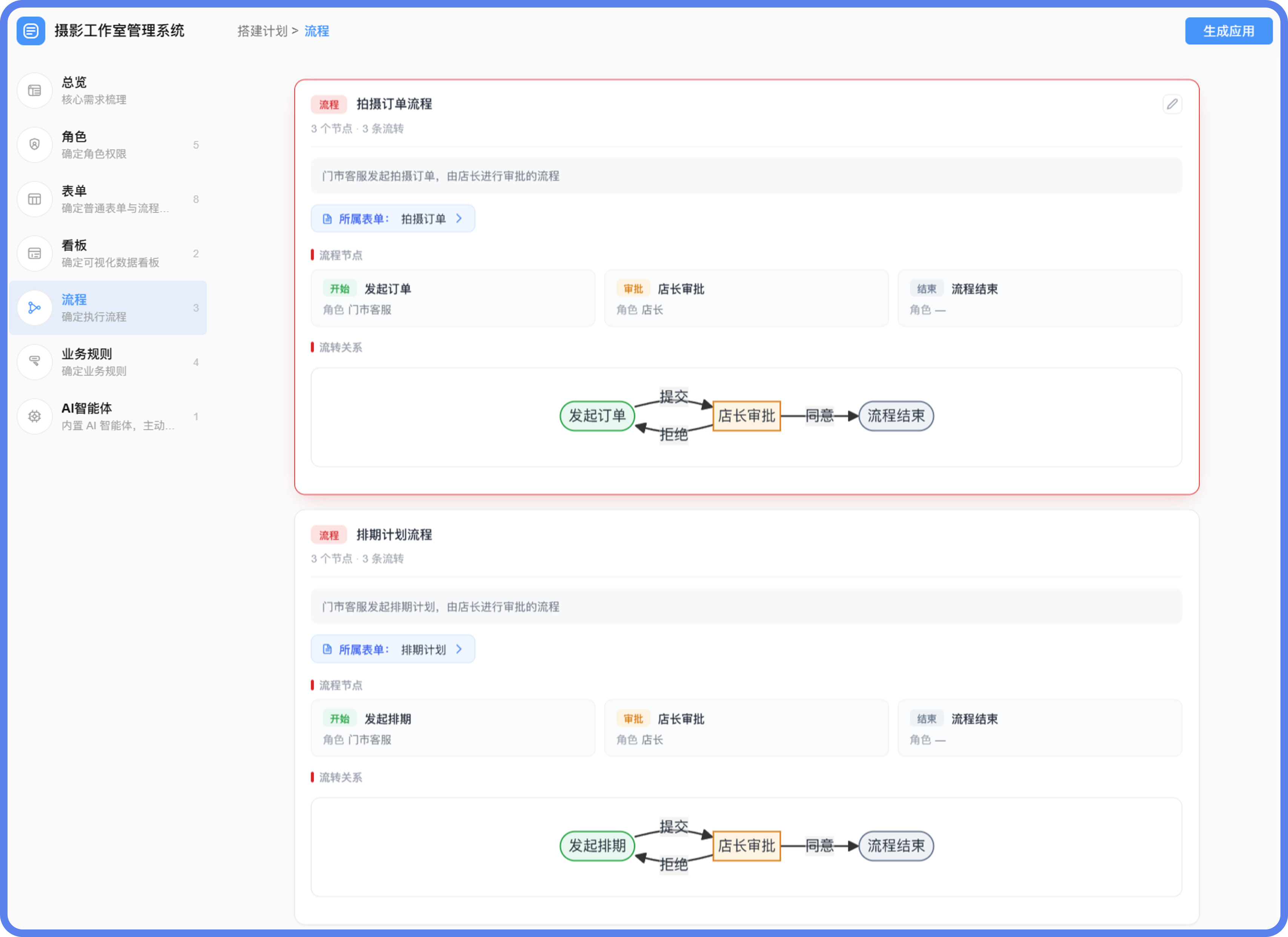Click the 拒绝 edge label in 排期计划流程 diagram
Viewport: 1288px width, 937px height.
click(x=673, y=864)
